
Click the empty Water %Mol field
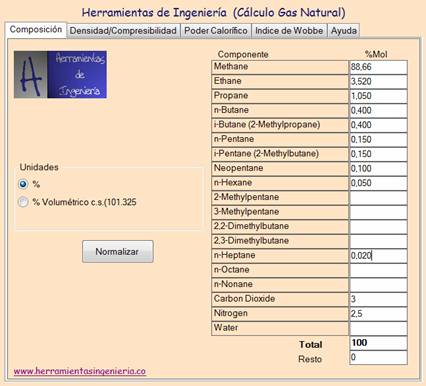point(378,328)
